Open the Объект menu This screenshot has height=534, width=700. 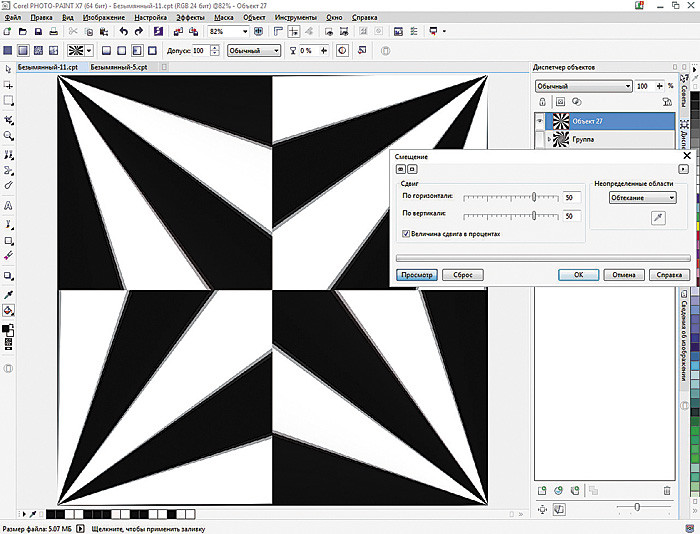coord(254,17)
